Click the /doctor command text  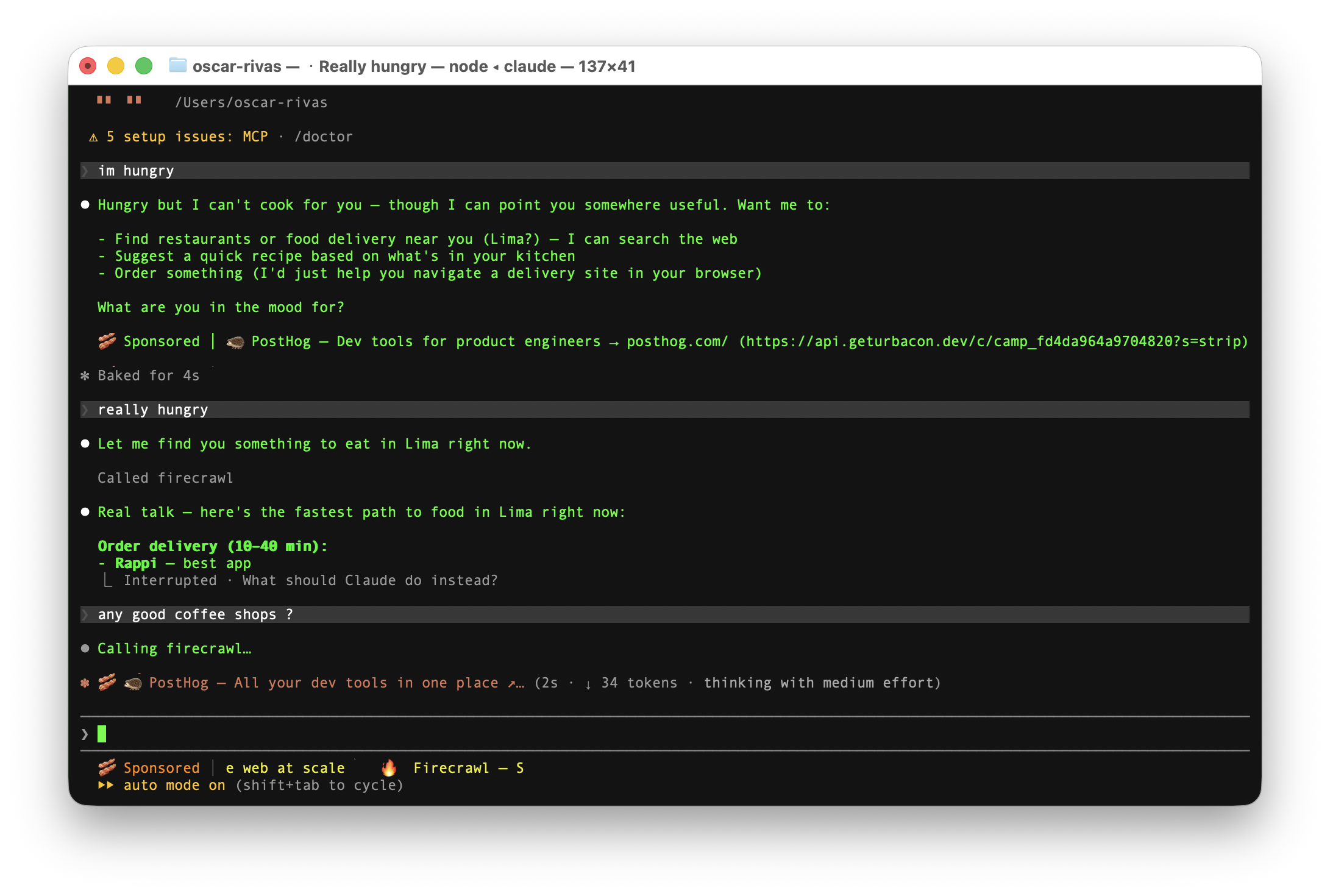pos(324,137)
